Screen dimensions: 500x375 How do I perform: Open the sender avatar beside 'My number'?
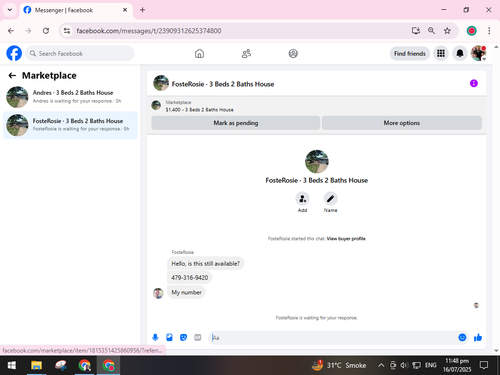coord(158,293)
